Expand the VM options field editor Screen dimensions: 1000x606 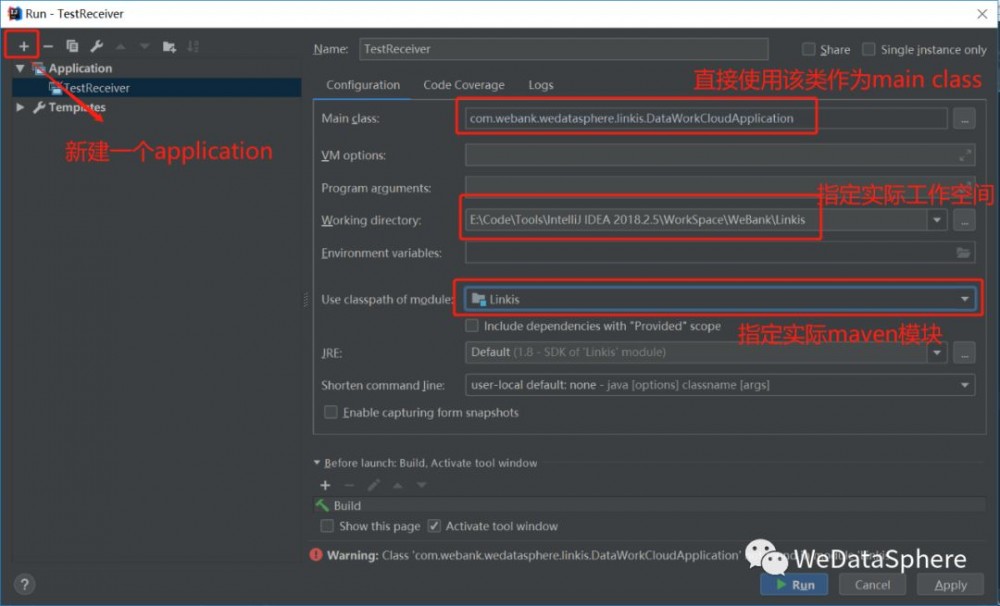click(x=965, y=155)
